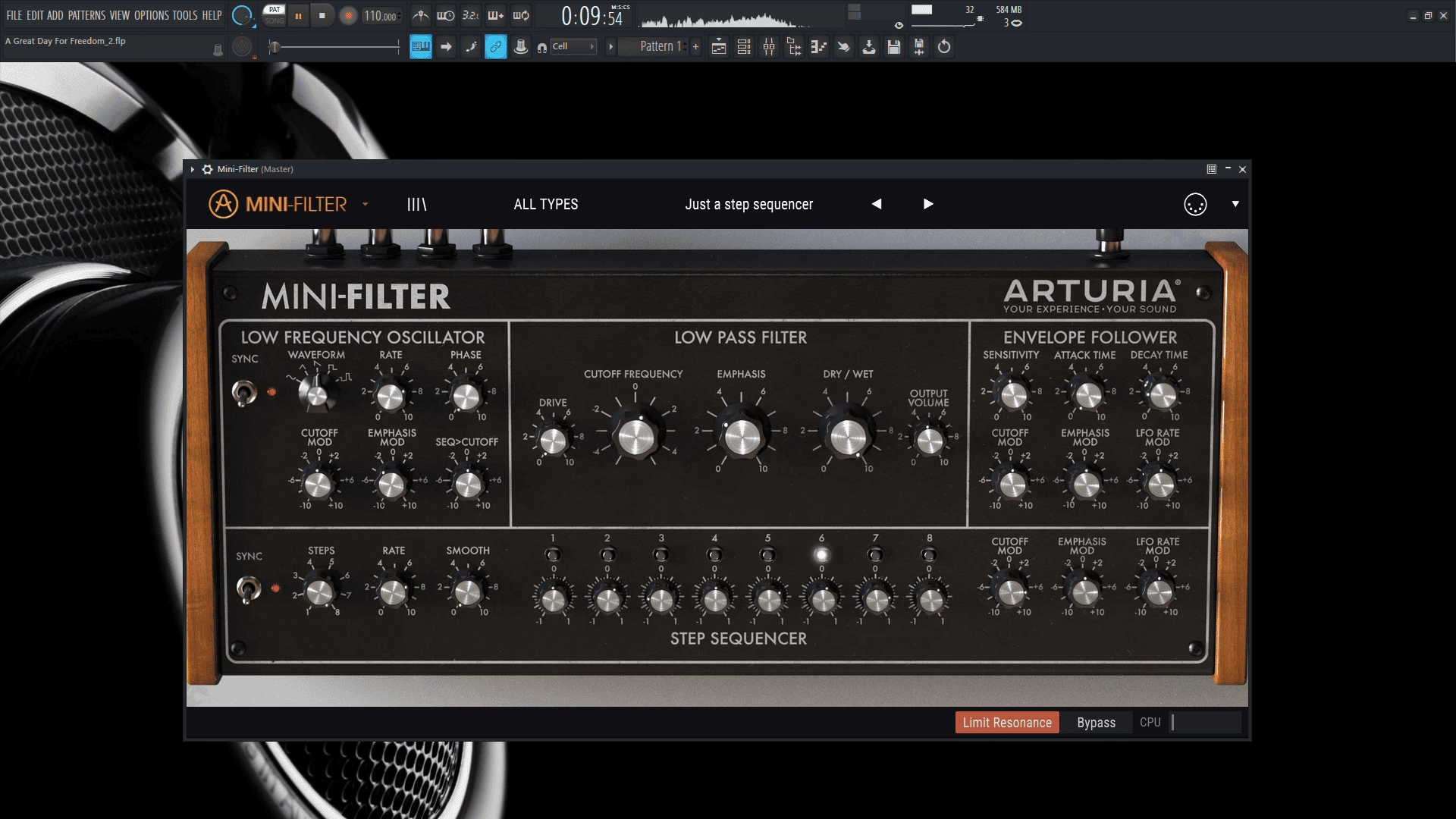The width and height of the screenshot is (1456, 819).
Task: Click the Drive knob
Action: tap(553, 440)
